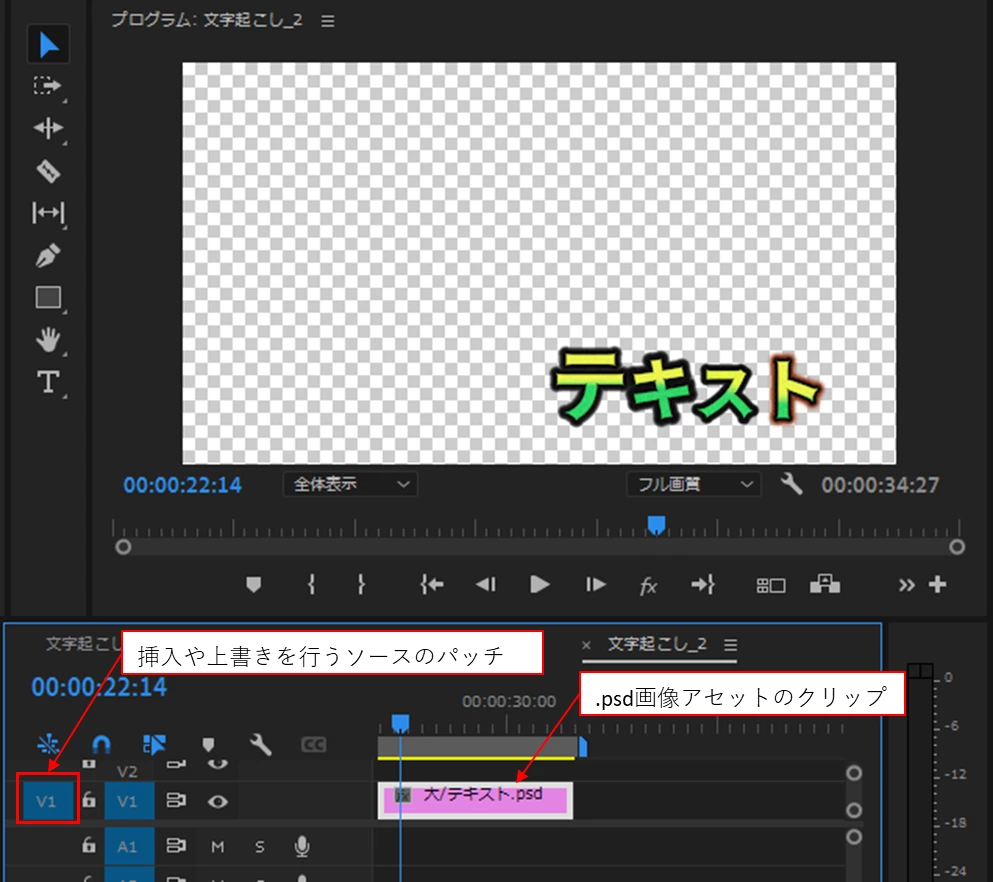
Task: Toggle V1 track targeting
Action: pos(129,802)
